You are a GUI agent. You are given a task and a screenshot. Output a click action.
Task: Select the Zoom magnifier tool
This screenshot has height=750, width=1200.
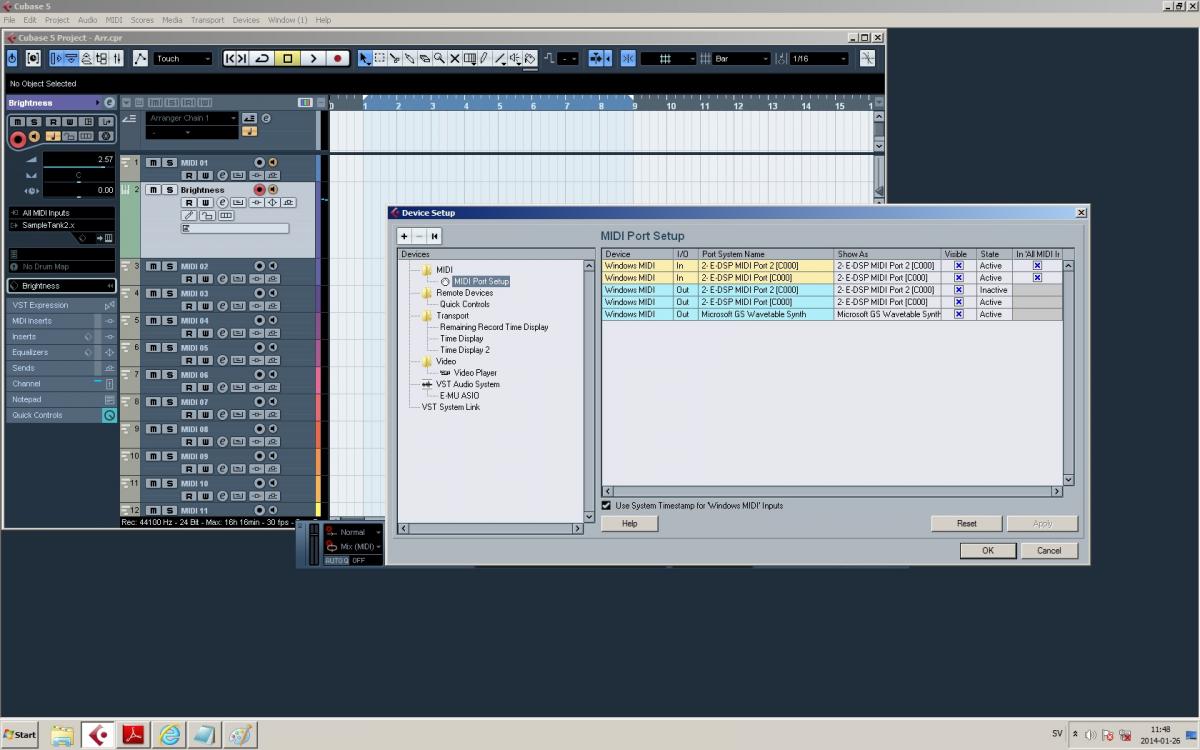pyautogui.click(x=439, y=59)
